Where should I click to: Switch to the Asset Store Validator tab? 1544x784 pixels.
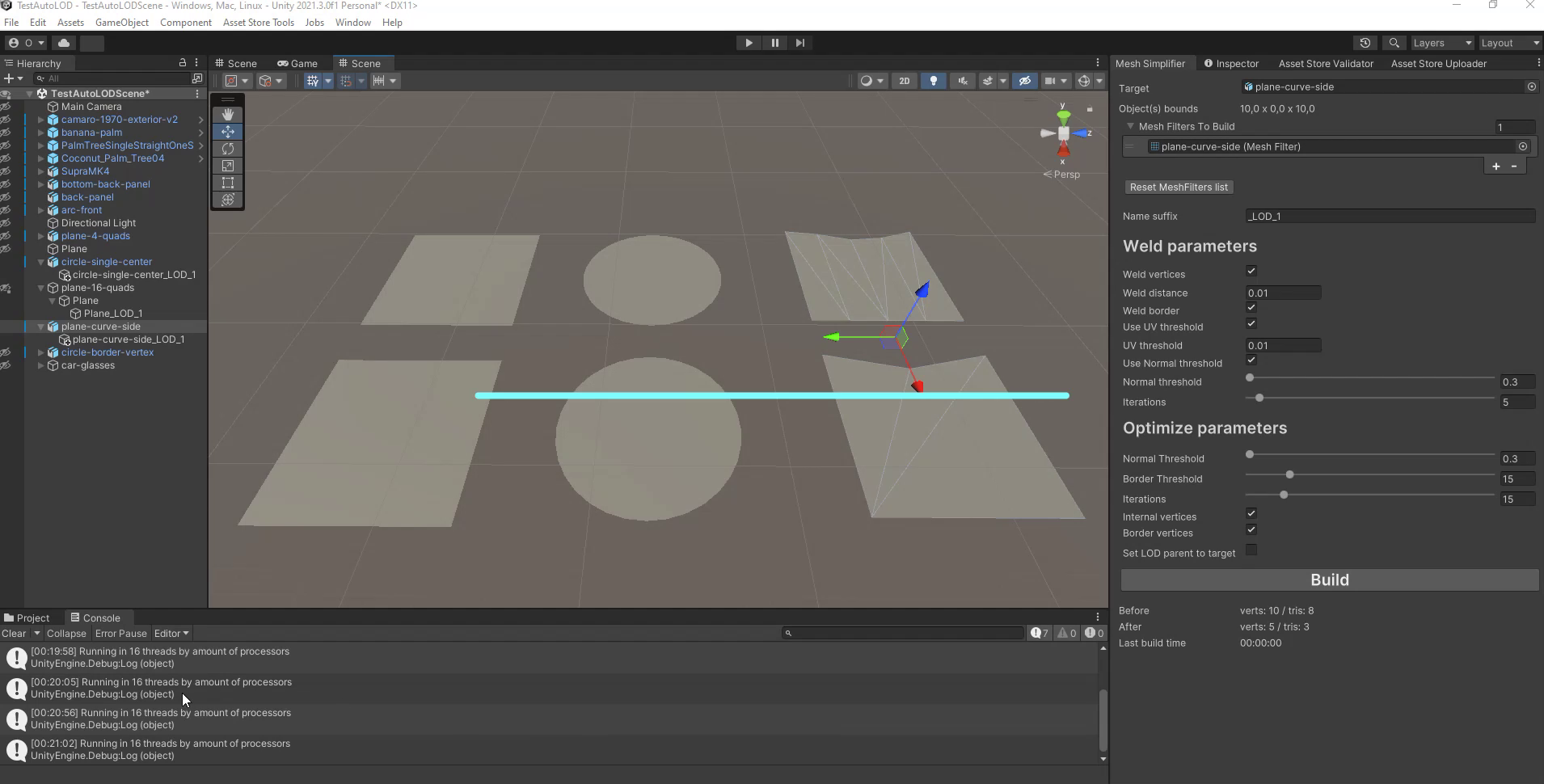point(1326,63)
